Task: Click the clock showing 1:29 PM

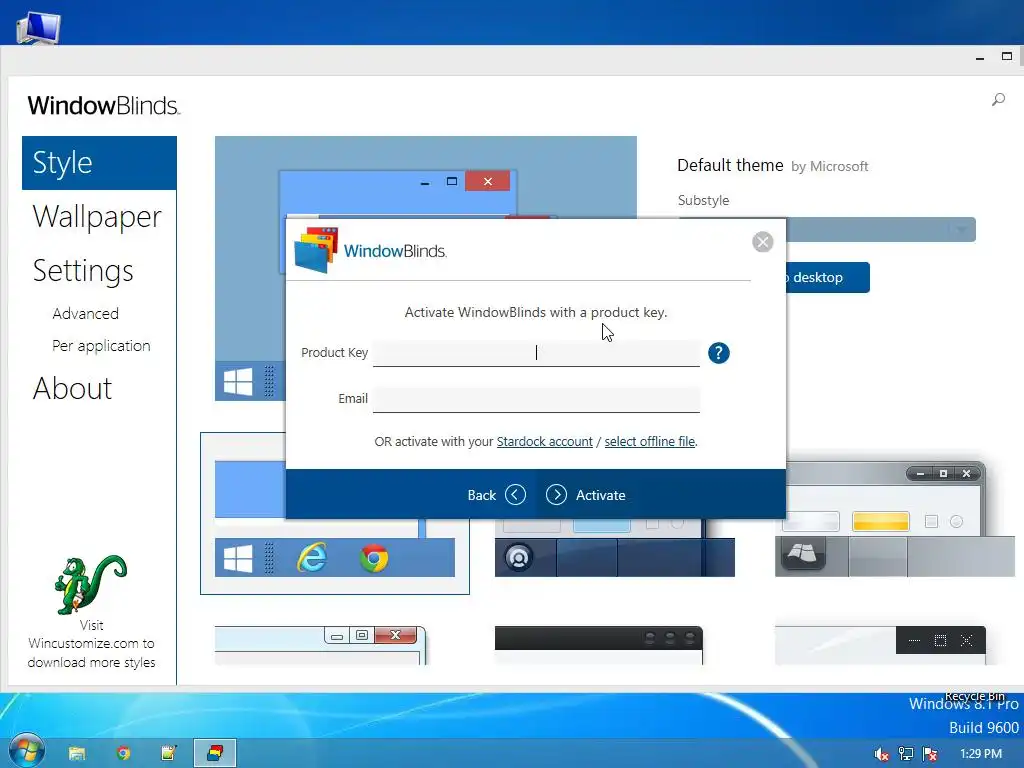Action: pos(980,754)
